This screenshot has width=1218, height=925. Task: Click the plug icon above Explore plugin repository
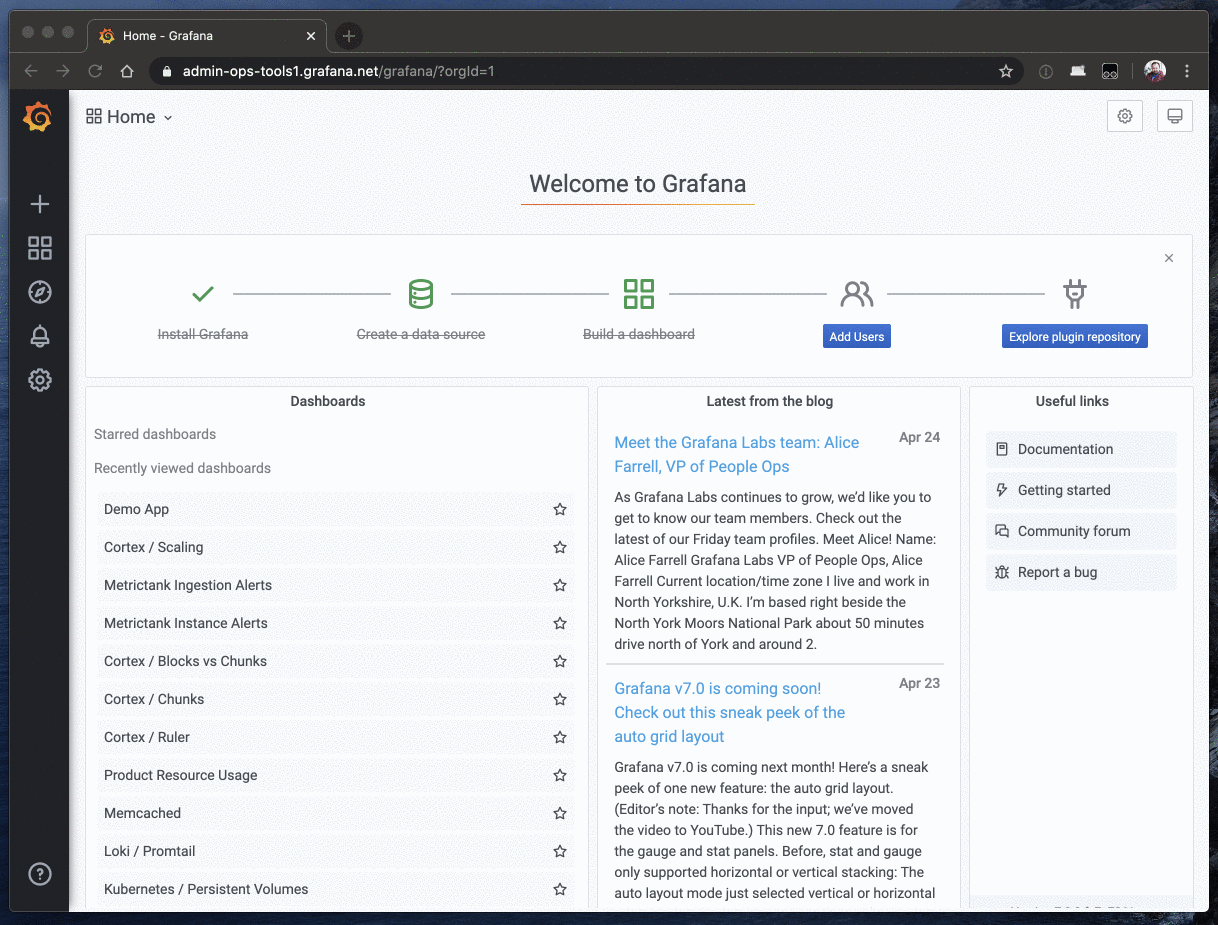tap(1075, 294)
